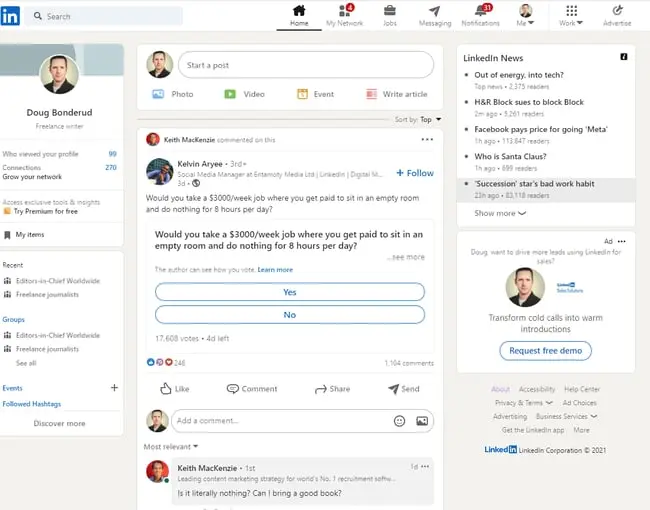This screenshot has width=650, height=510.
Task: Create an Event from post box
Action: click(315, 94)
